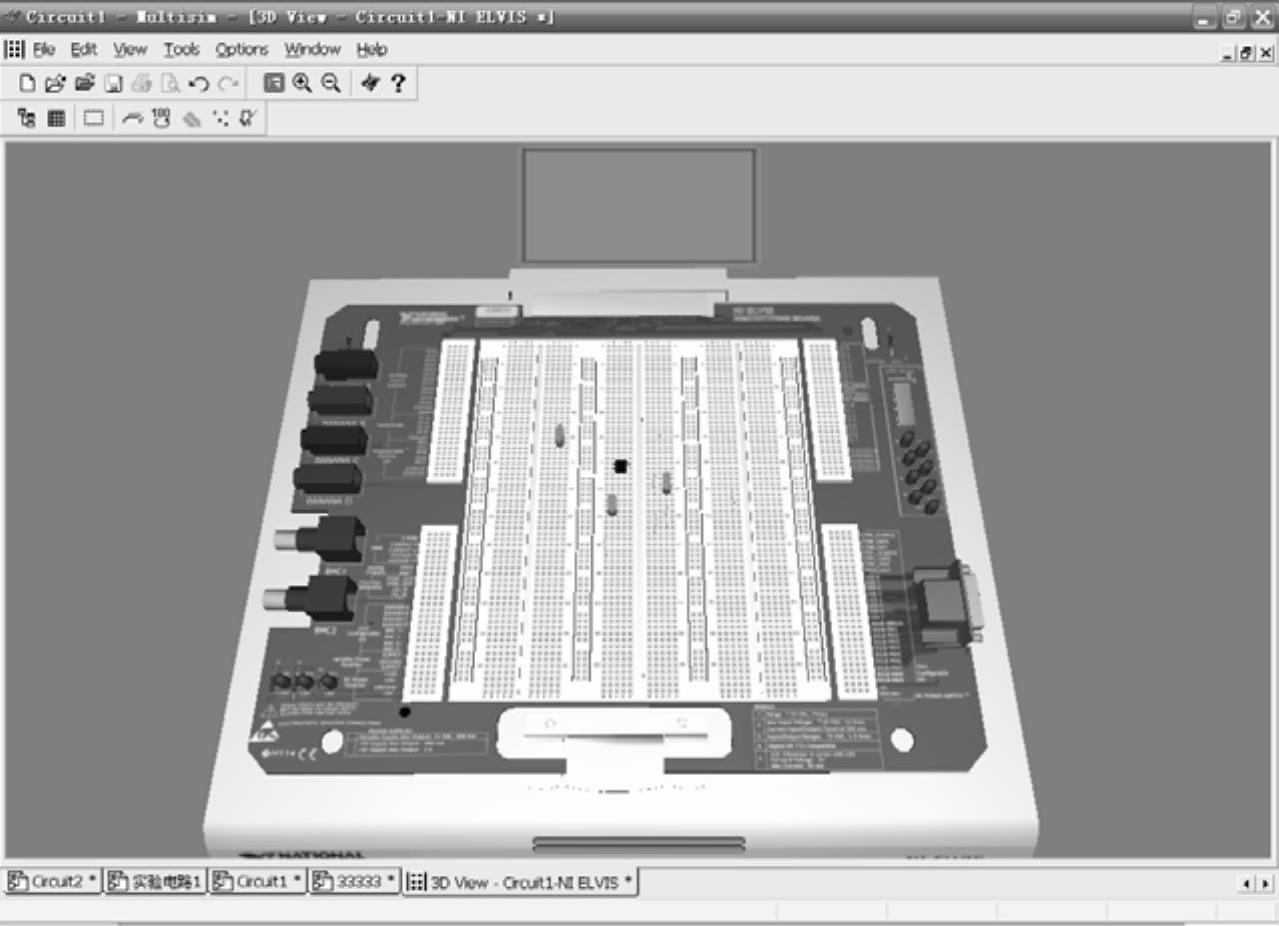
Task: Open Print Preview from the toolbar
Action: 170,84
